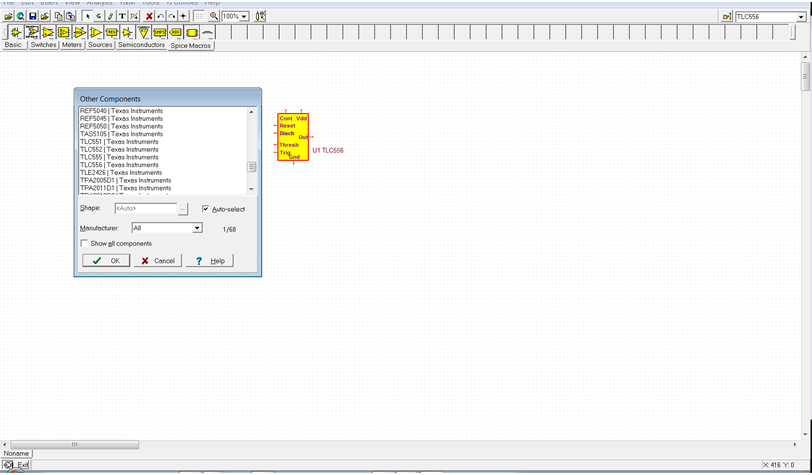The height and width of the screenshot is (475, 812).
Task: Click the ERC check icon beside zoom box
Action: 261,17
